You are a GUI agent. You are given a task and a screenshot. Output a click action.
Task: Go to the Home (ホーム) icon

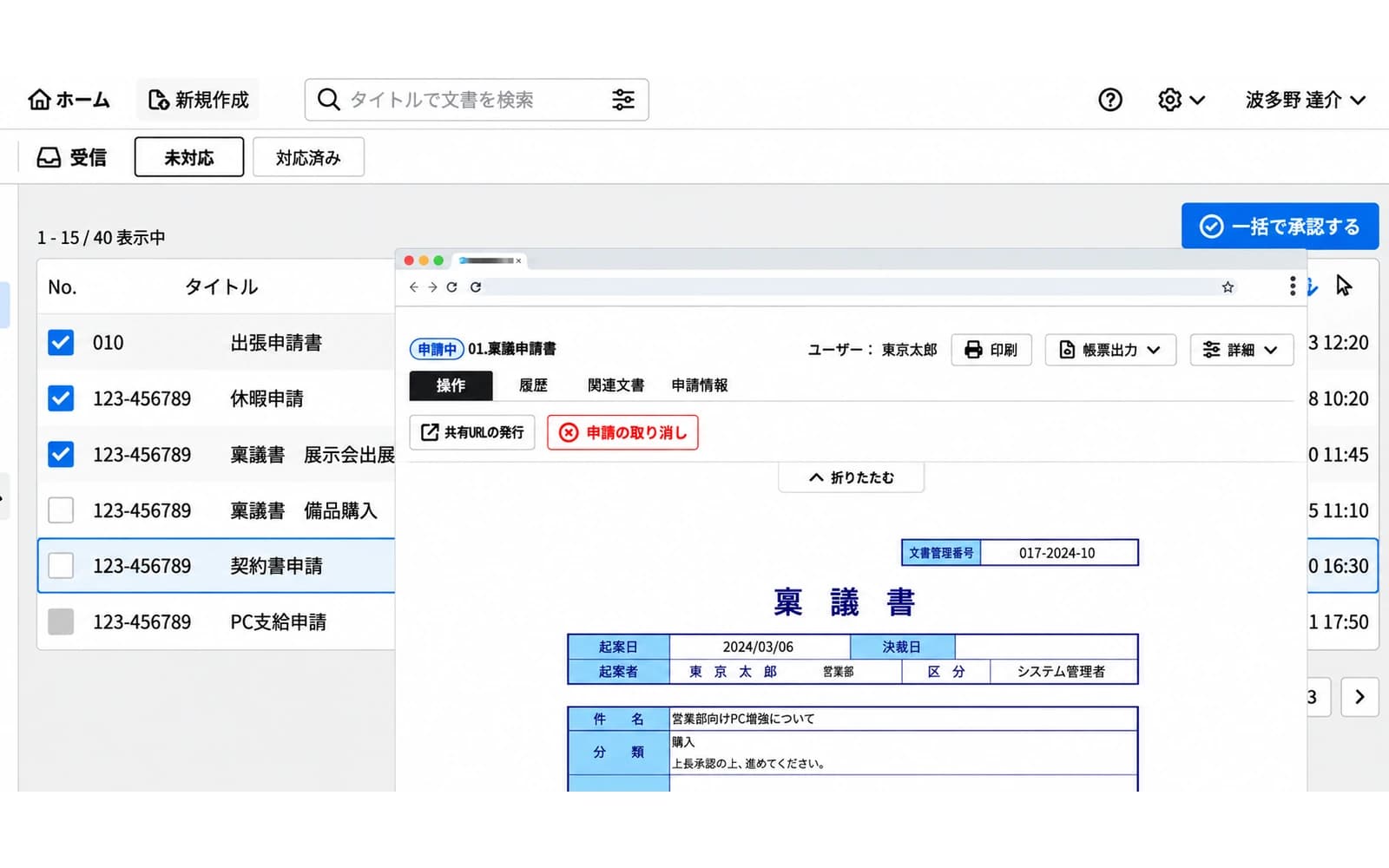coord(40,100)
